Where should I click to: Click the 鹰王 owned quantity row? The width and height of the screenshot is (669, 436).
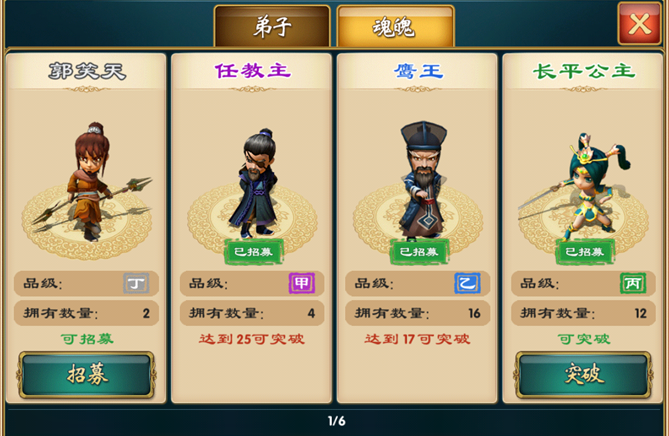click(418, 313)
